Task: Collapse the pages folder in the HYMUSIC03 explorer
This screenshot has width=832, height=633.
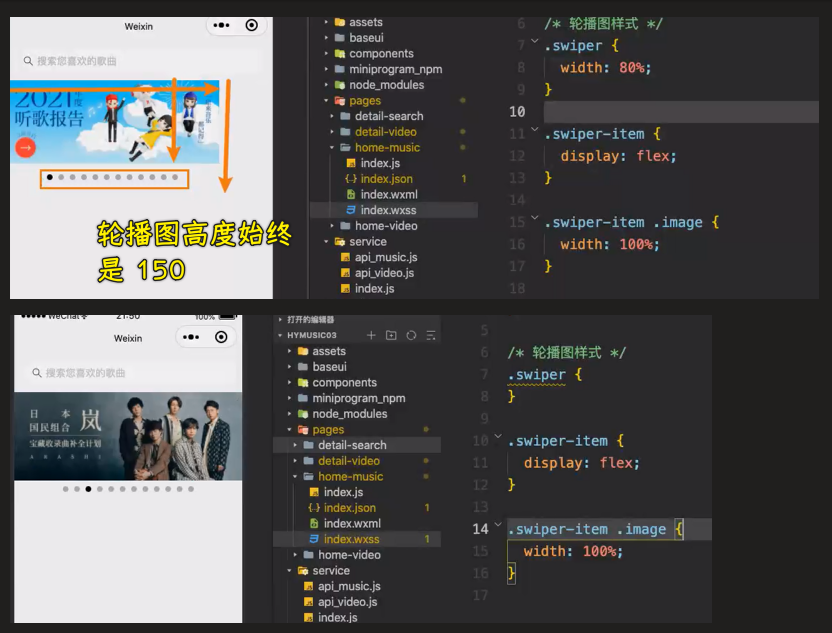Action: pyautogui.click(x=290, y=429)
